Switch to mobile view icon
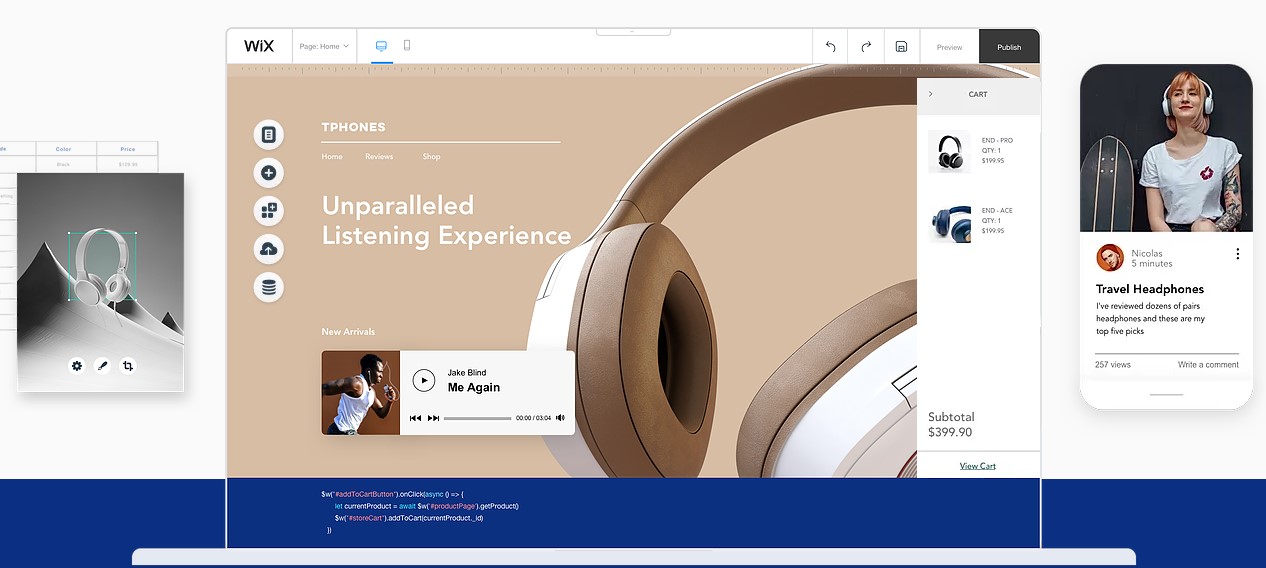The width and height of the screenshot is (1266, 568). [407, 45]
